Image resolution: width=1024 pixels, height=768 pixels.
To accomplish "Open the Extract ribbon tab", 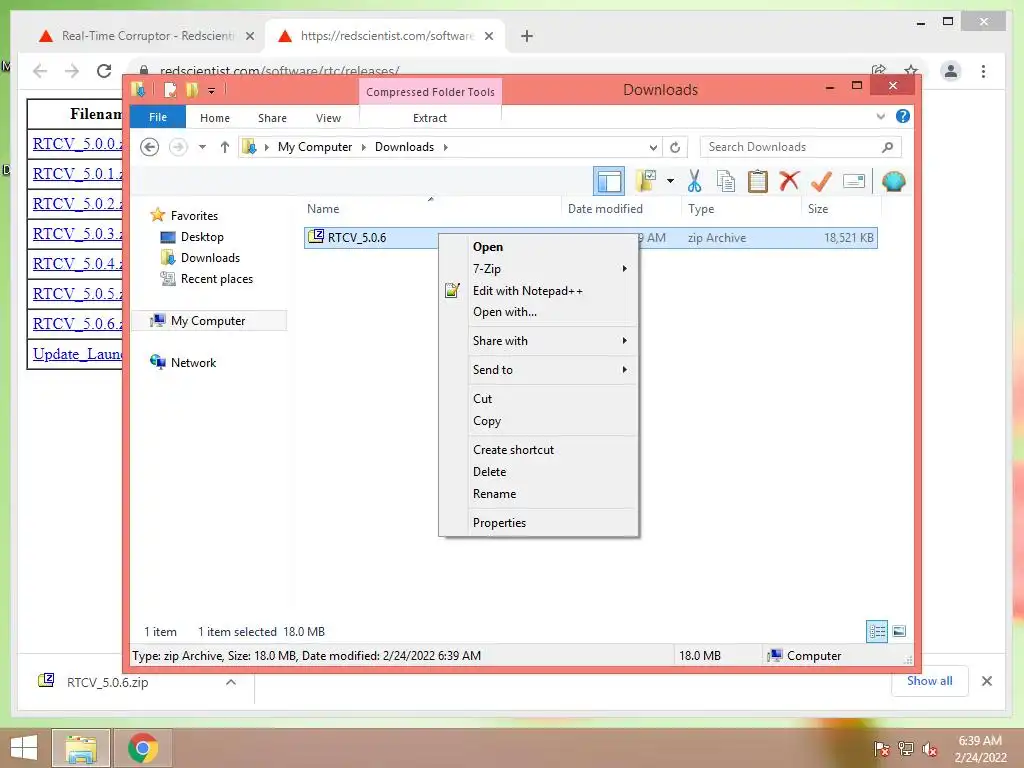I will (430, 118).
